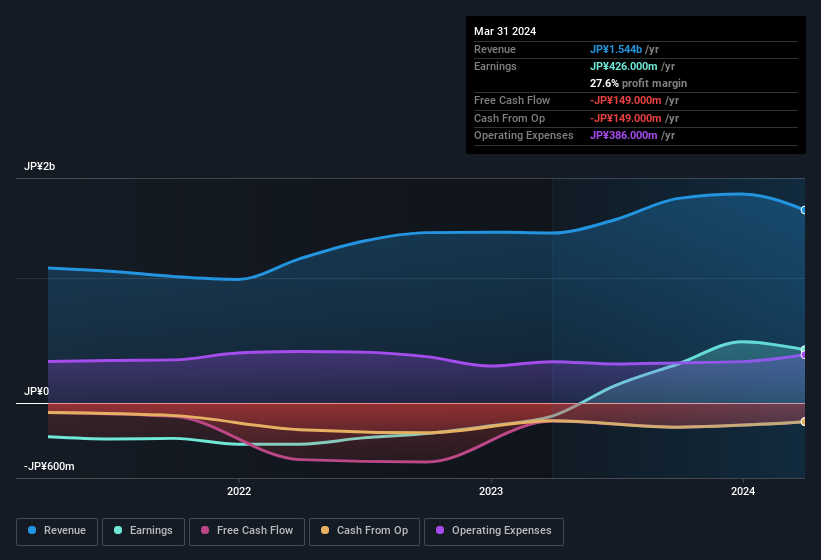Screen dimensions: 821x560
Task: Click the Mar 31 2024 tooltip date
Action: [505, 31]
